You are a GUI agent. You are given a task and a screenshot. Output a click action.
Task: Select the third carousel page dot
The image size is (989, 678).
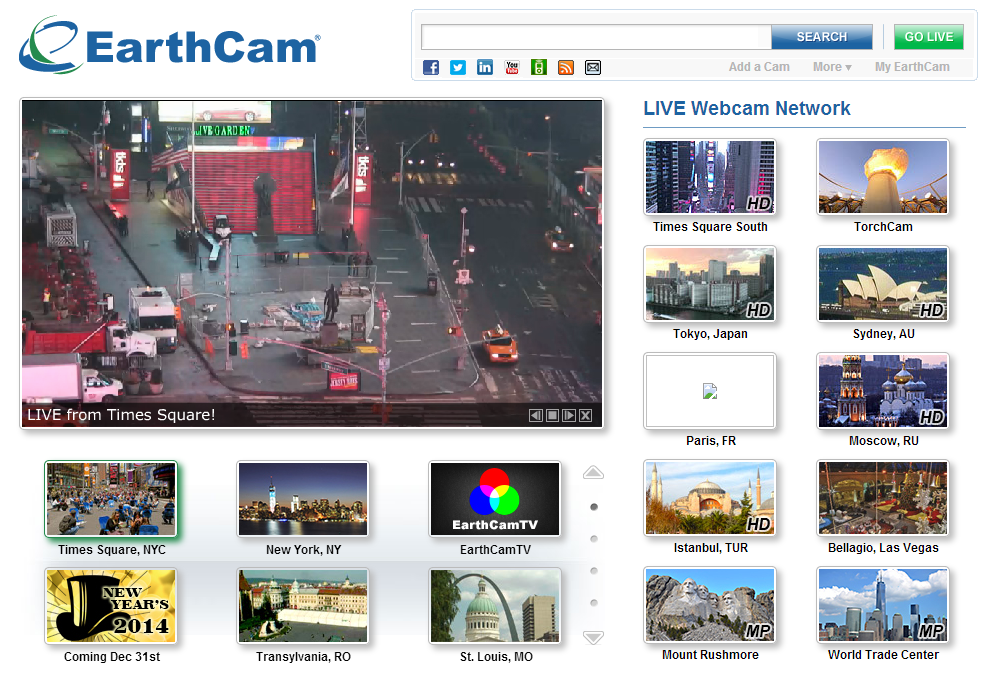(x=594, y=571)
